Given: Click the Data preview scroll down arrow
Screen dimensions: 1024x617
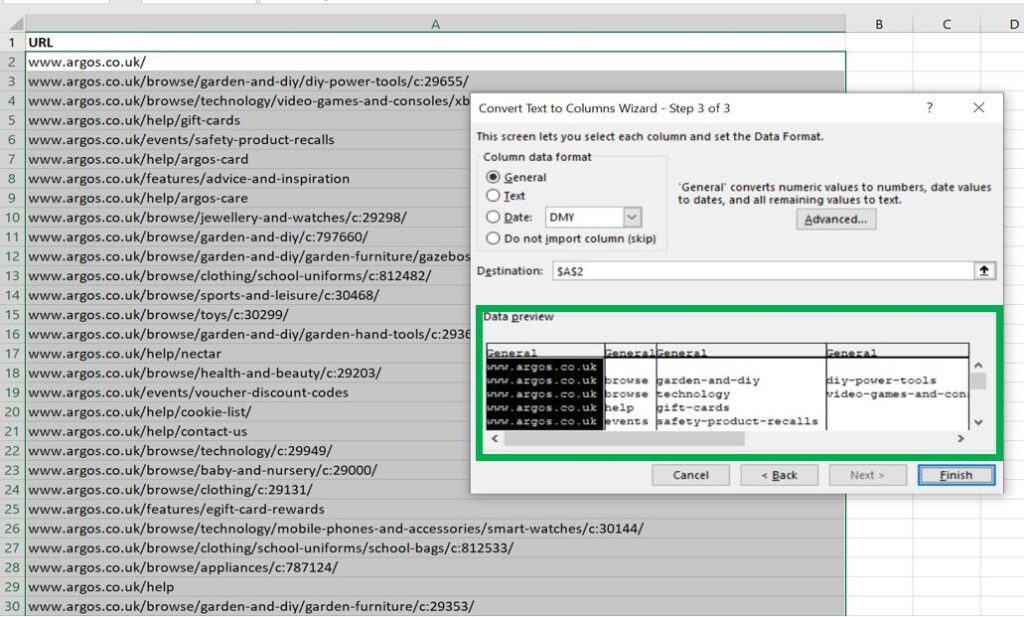Looking at the screenshot, I should [x=978, y=422].
